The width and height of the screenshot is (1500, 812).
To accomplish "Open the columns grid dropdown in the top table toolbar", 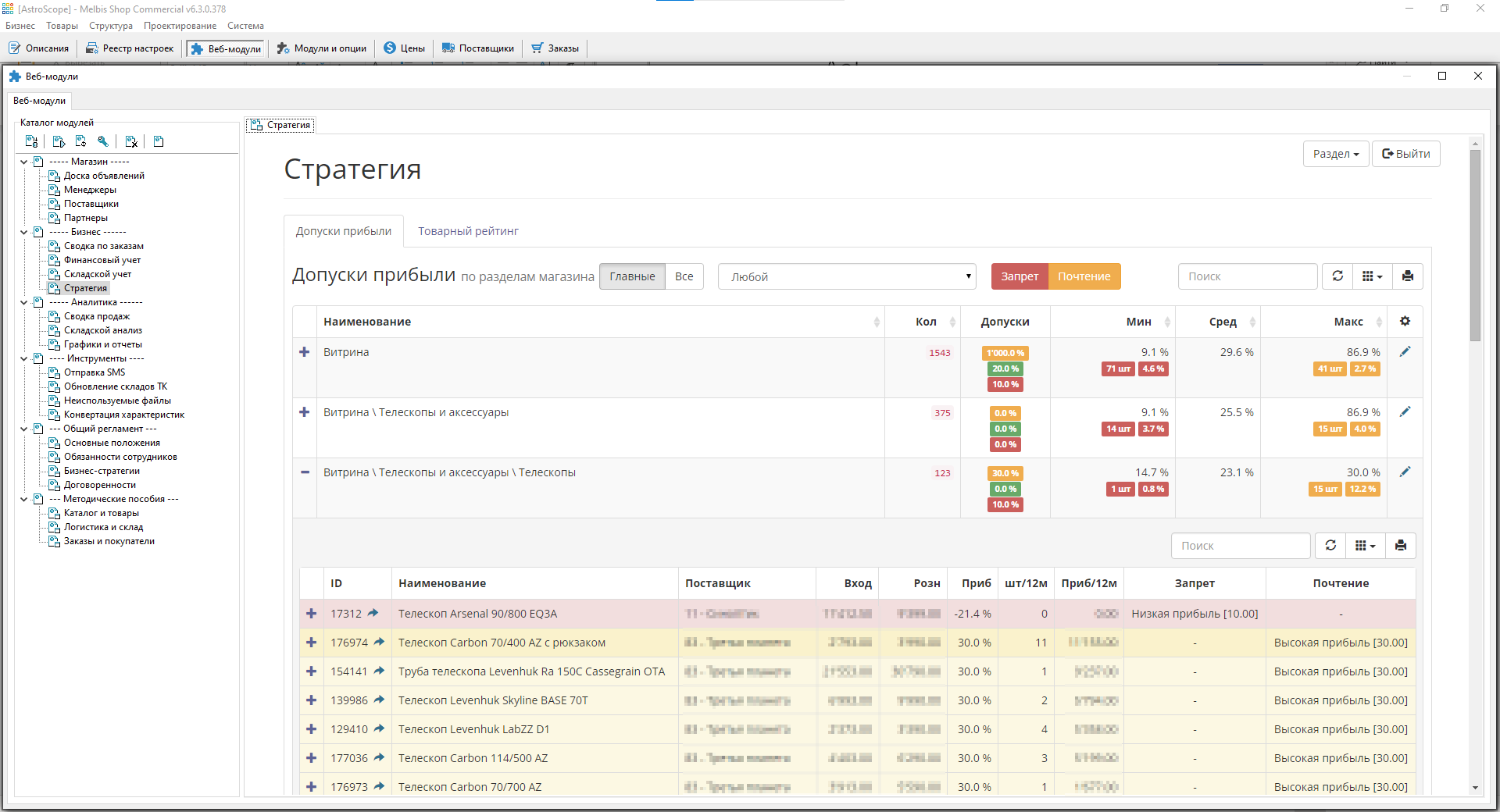I will tap(1372, 276).
